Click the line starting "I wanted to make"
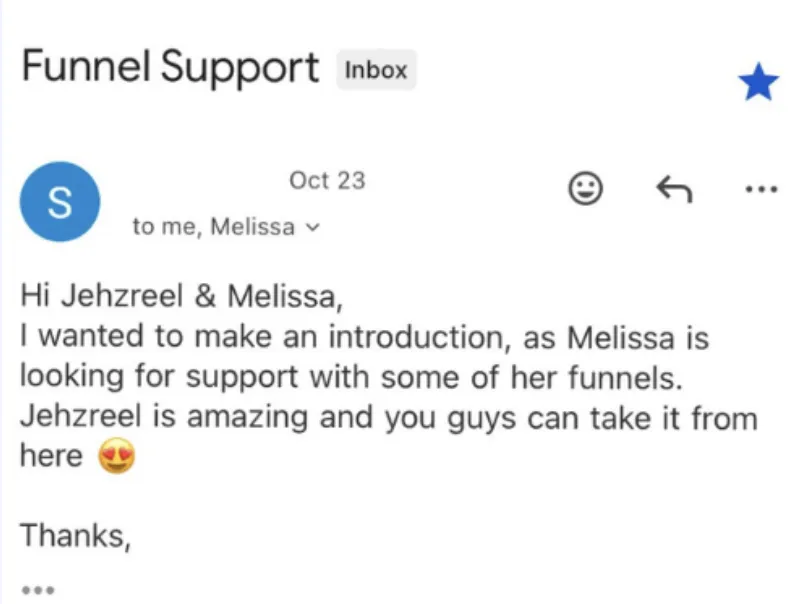Viewport: 806px width, 604px height. (364, 337)
